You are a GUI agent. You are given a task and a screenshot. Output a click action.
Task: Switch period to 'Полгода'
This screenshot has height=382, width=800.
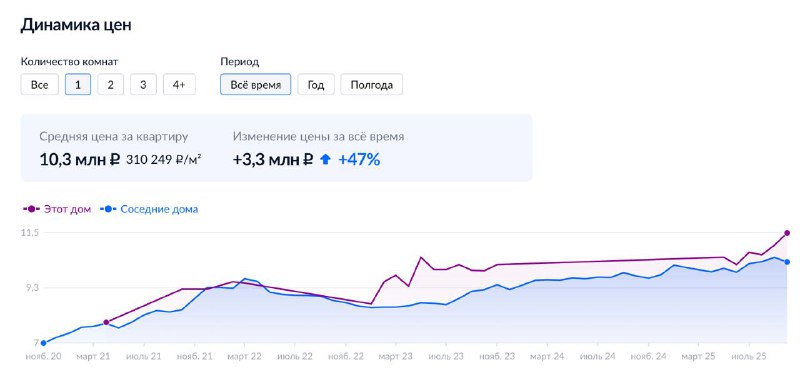click(x=371, y=85)
